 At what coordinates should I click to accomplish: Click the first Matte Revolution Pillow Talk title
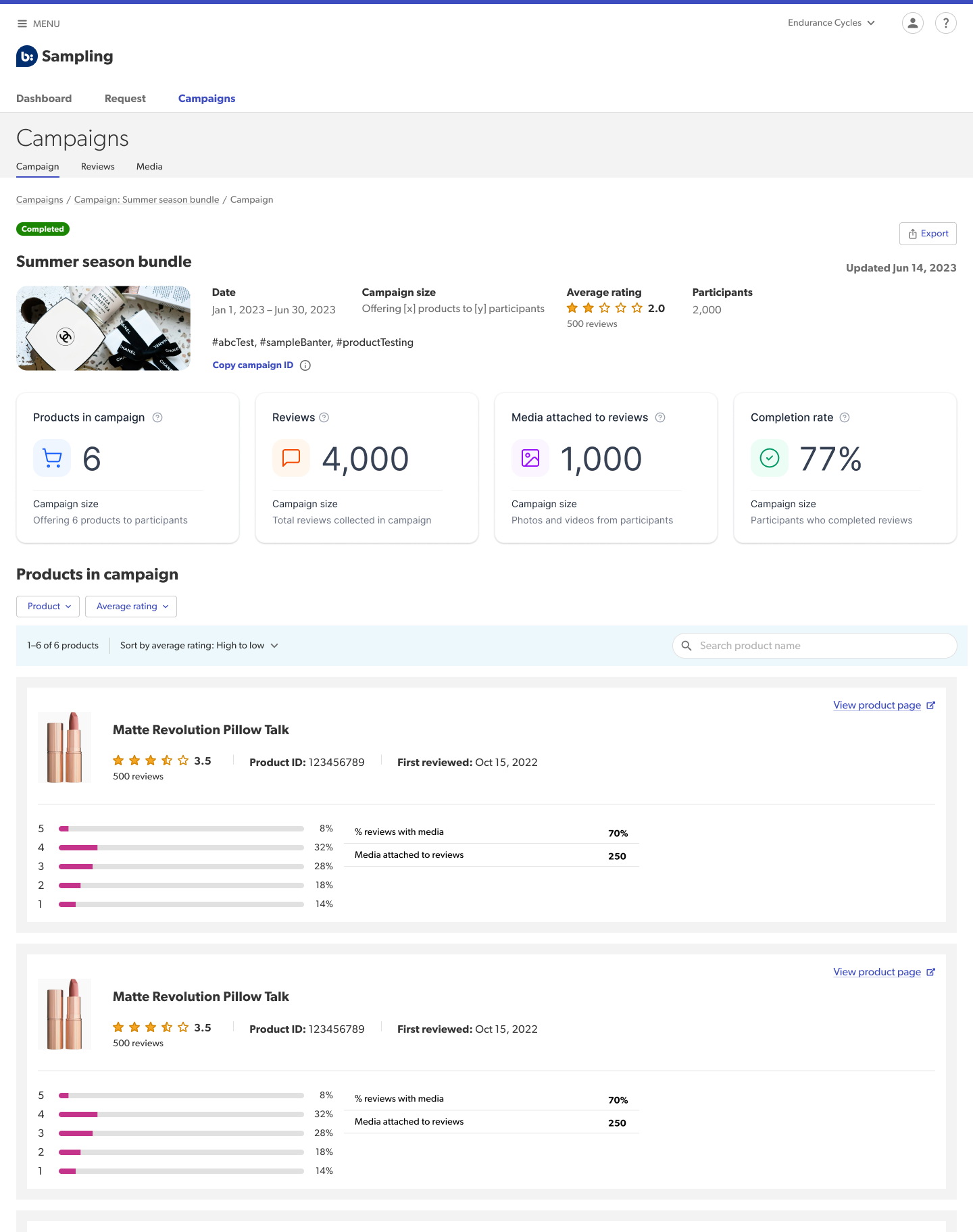pyautogui.click(x=201, y=730)
